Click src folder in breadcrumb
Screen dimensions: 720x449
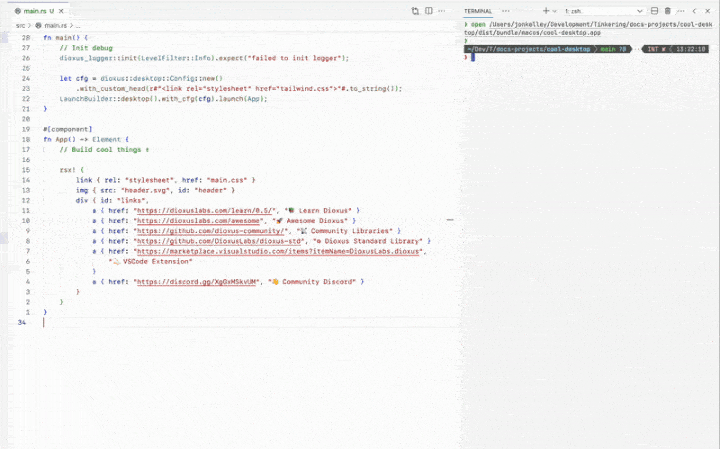coord(19,24)
